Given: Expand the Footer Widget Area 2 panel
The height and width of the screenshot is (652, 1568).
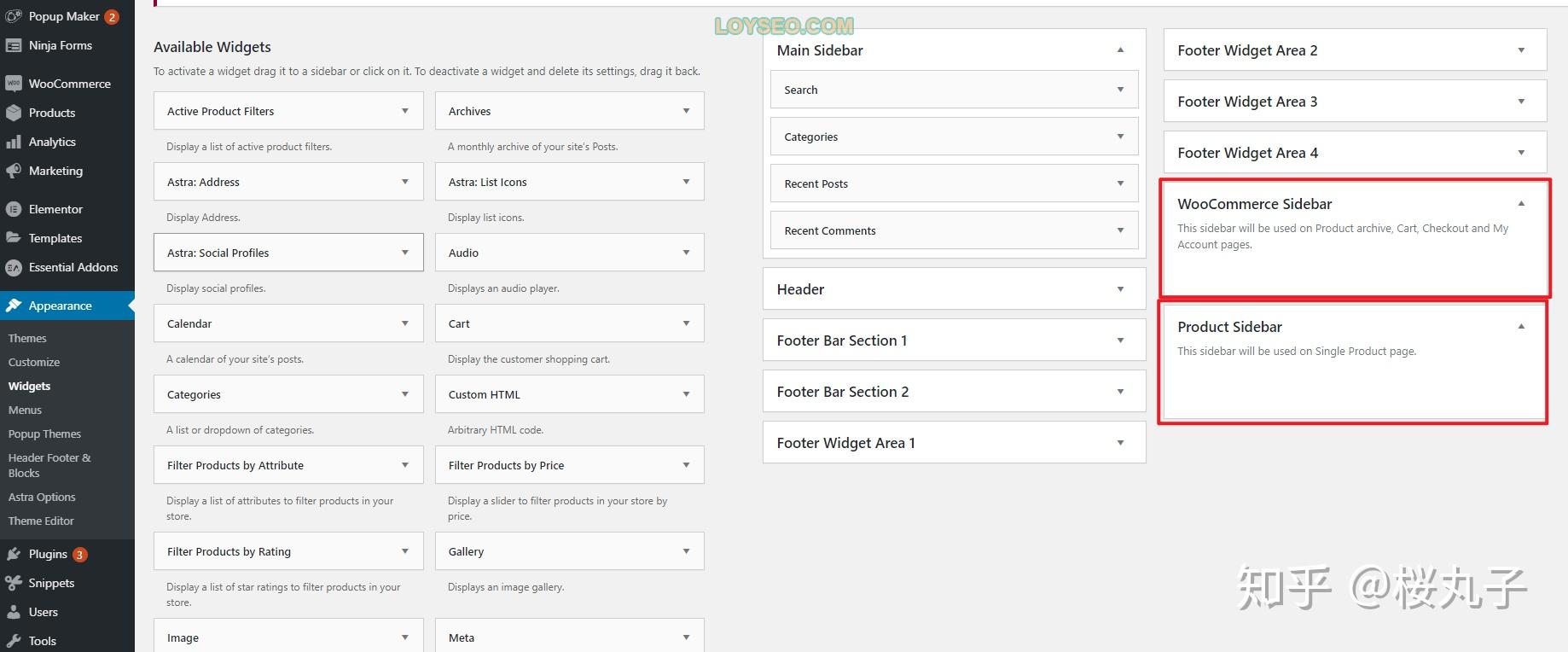Looking at the screenshot, I should (1520, 50).
